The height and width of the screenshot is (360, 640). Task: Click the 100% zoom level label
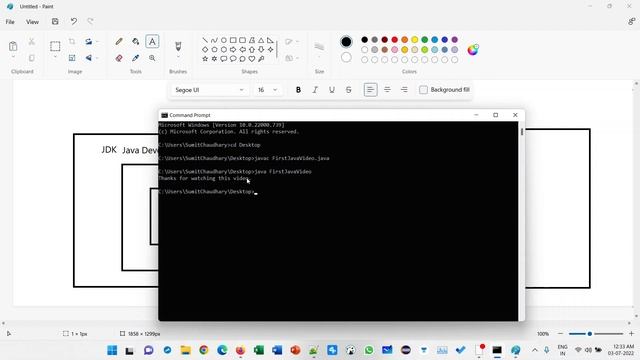click(543, 334)
